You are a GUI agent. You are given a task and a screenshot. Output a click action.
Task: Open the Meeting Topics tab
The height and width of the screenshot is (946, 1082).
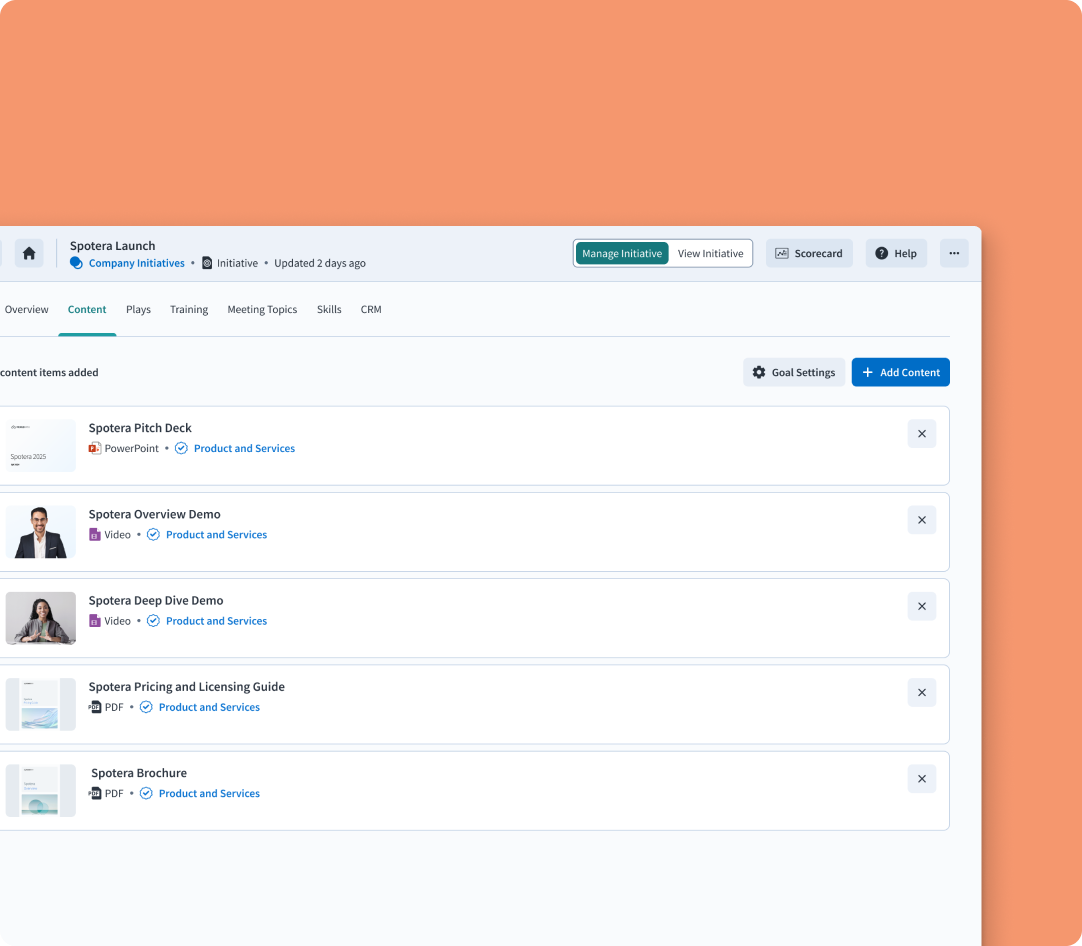262,309
